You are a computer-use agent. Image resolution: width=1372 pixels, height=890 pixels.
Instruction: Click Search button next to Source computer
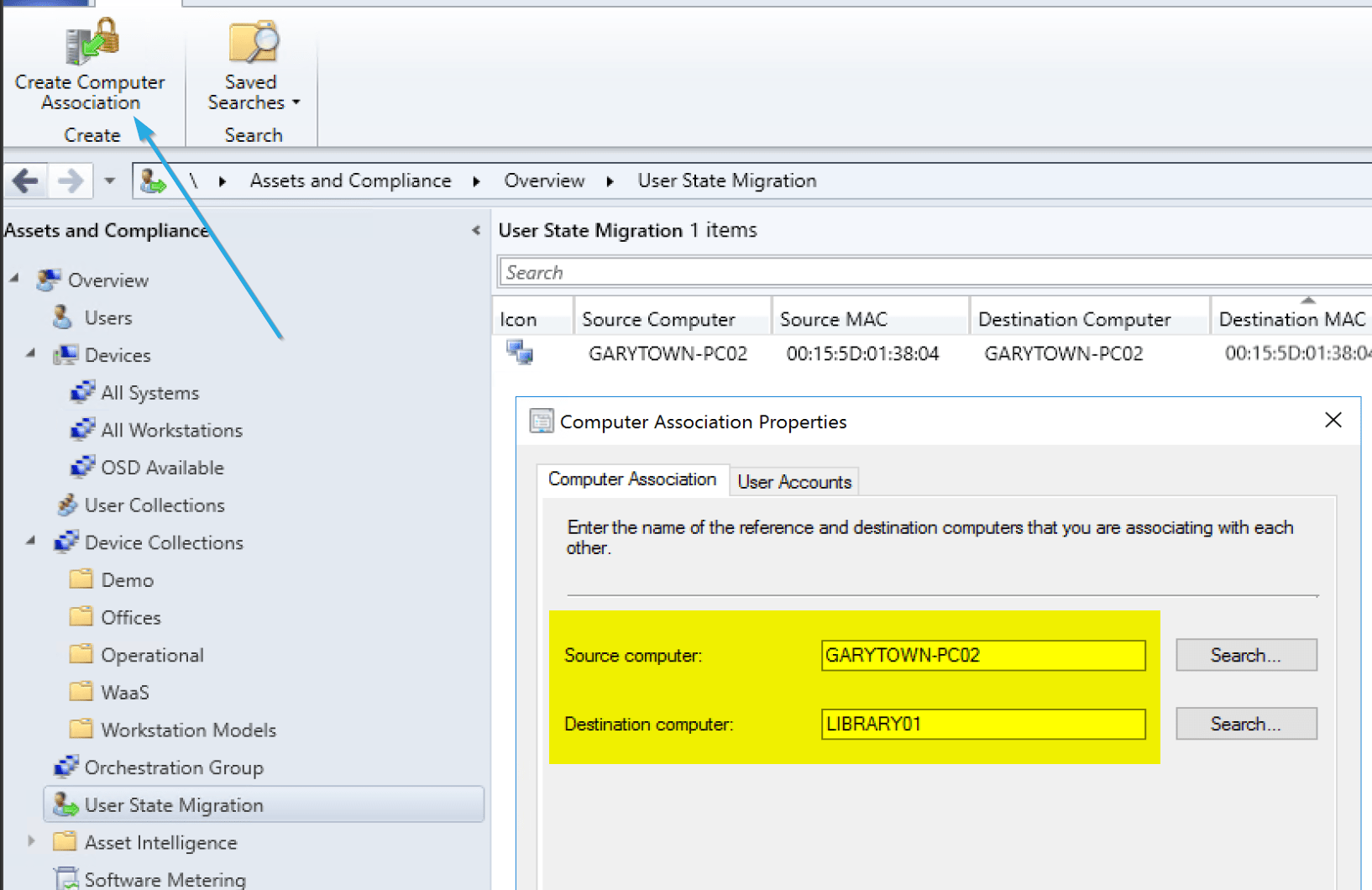tap(1245, 655)
